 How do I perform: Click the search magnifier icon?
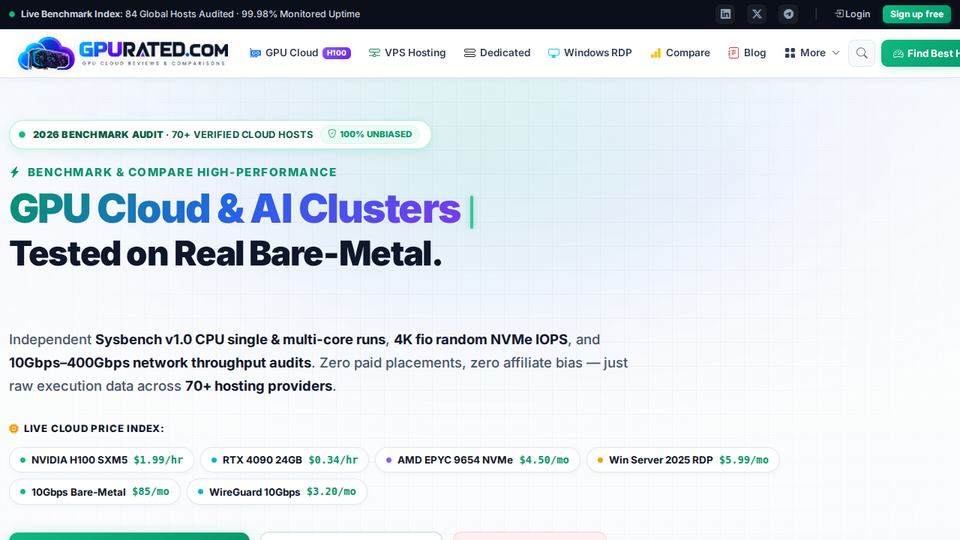point(861,53)
